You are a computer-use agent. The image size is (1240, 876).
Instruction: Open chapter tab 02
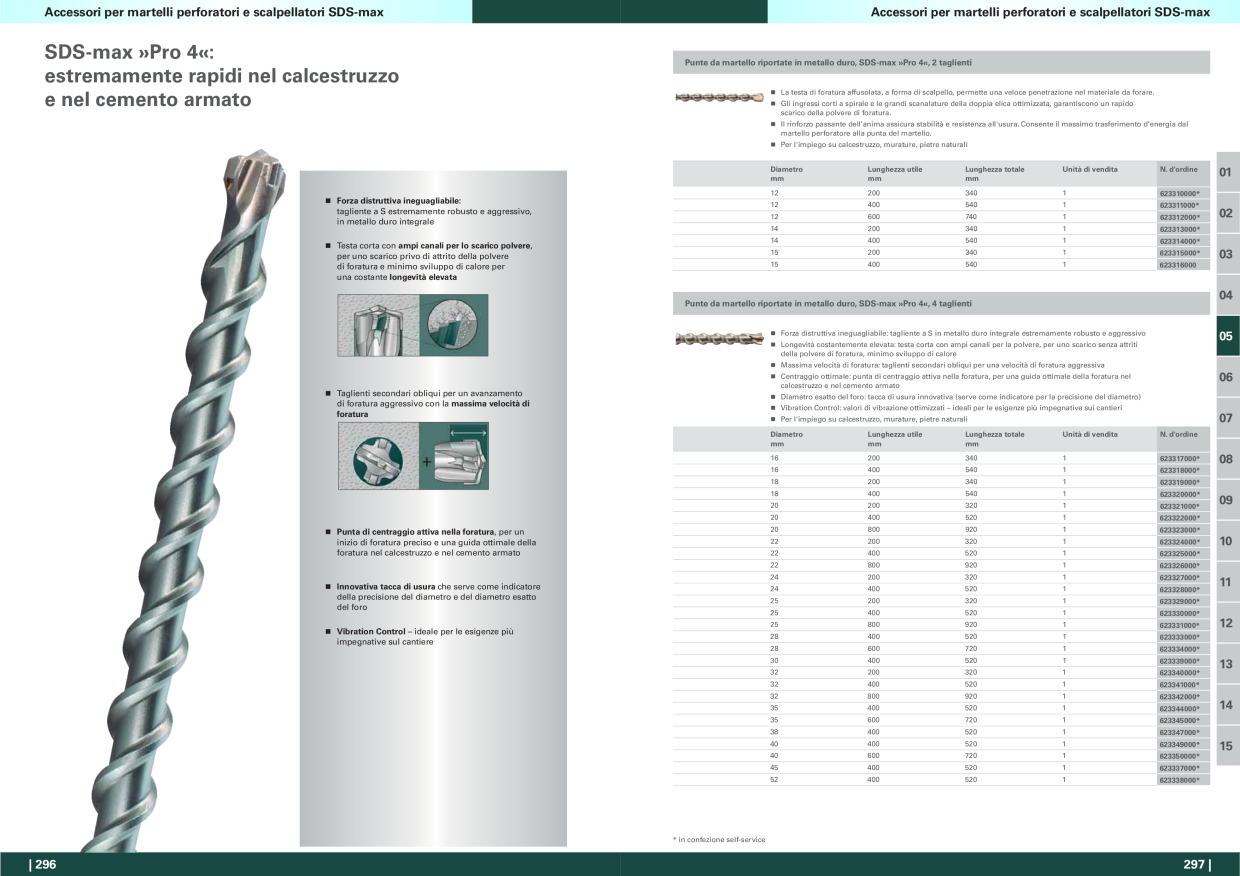(1227, 213)
